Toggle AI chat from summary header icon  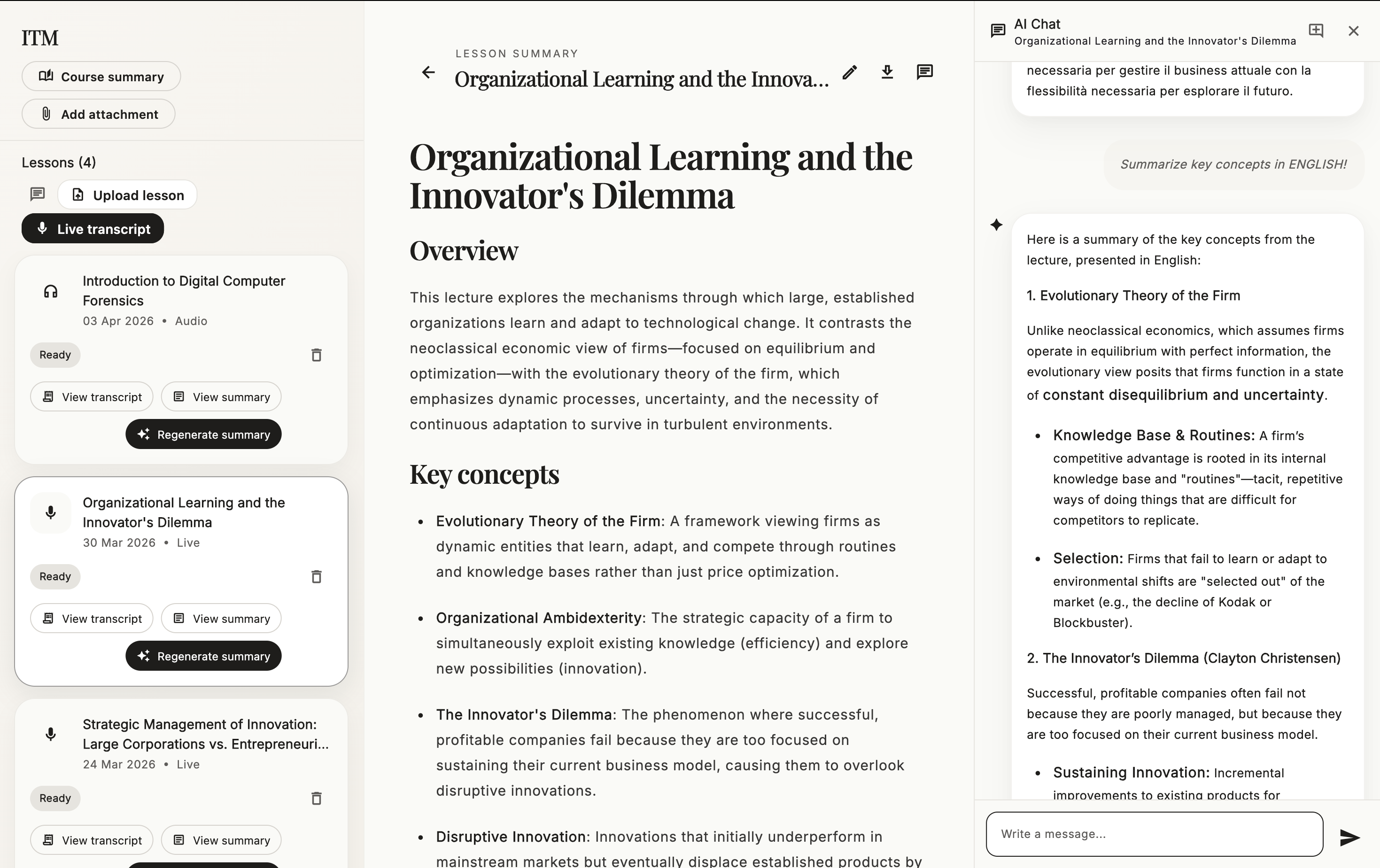925,72
